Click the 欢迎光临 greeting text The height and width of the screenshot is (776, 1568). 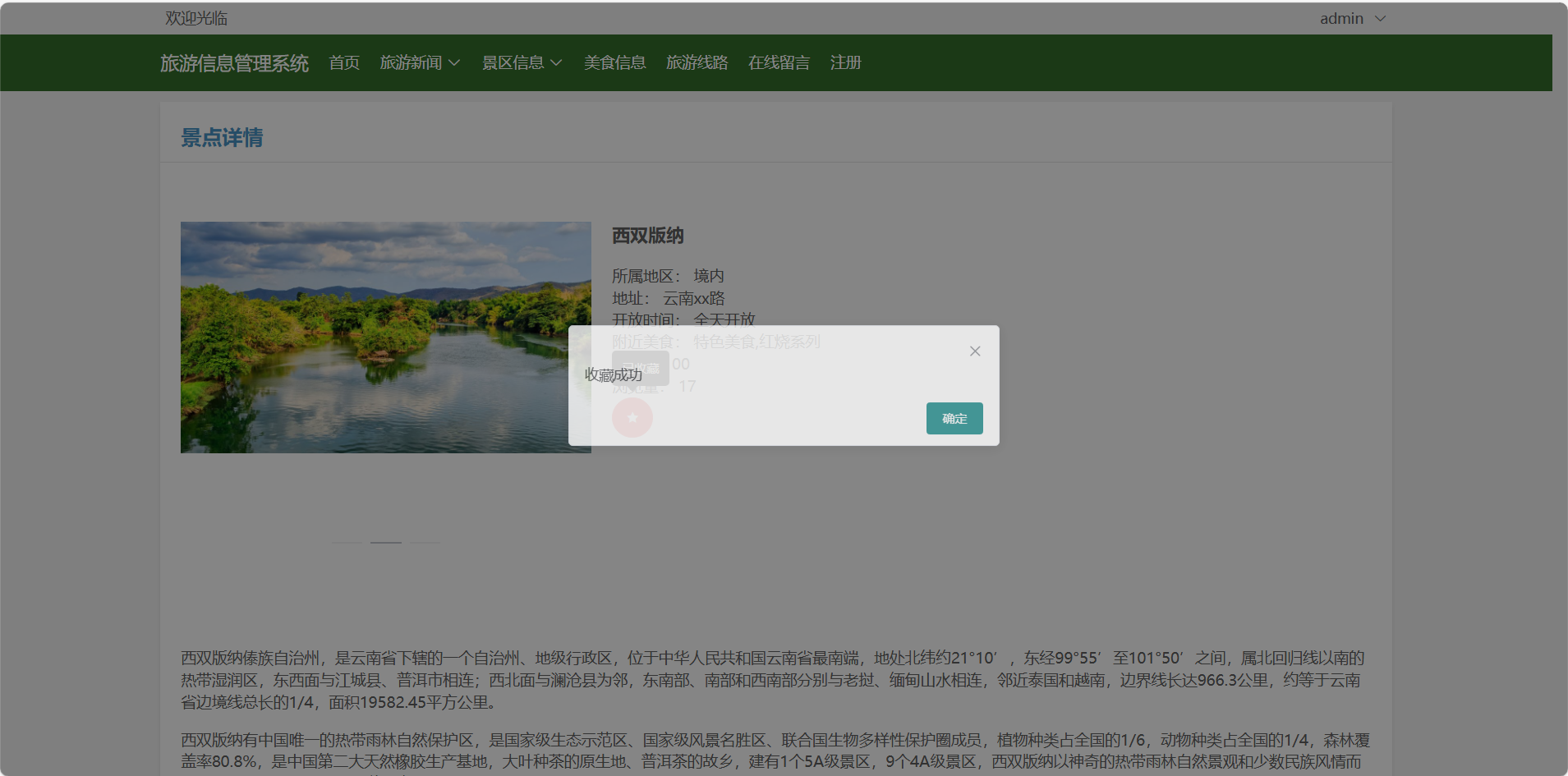196,18
